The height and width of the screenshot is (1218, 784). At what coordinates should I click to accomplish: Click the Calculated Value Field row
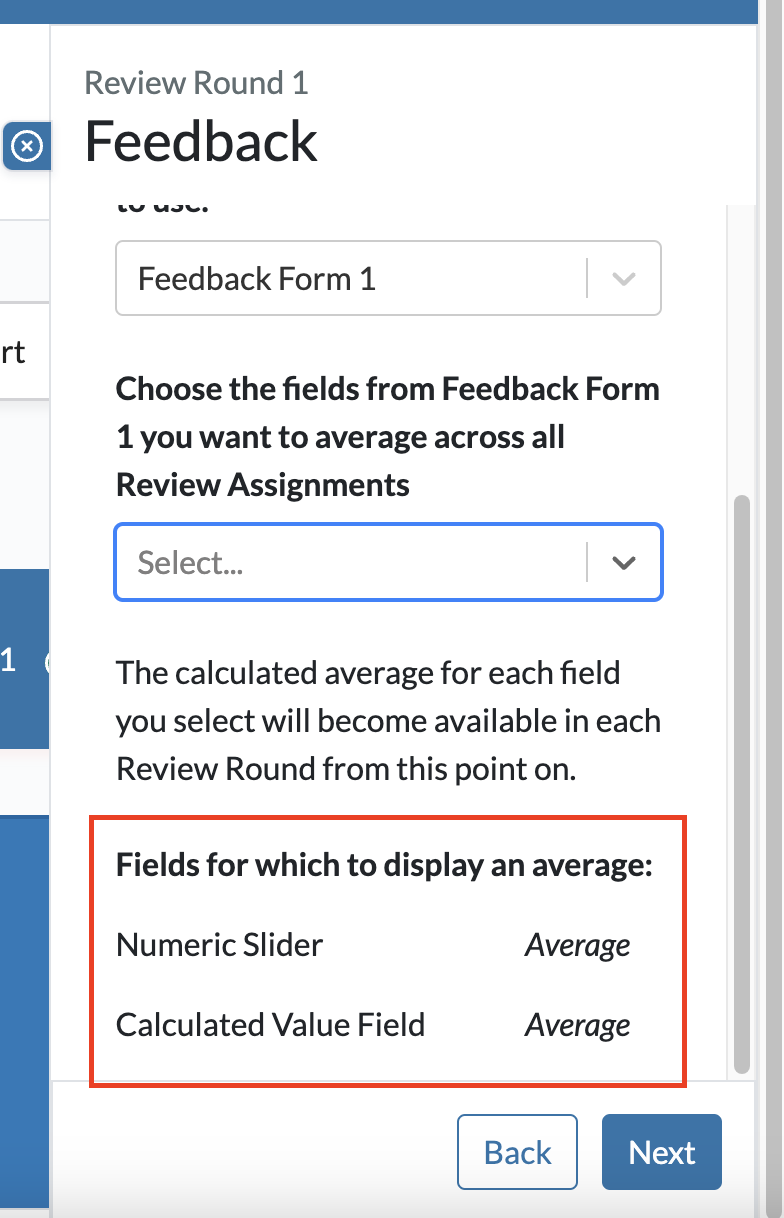[373, 1025]
